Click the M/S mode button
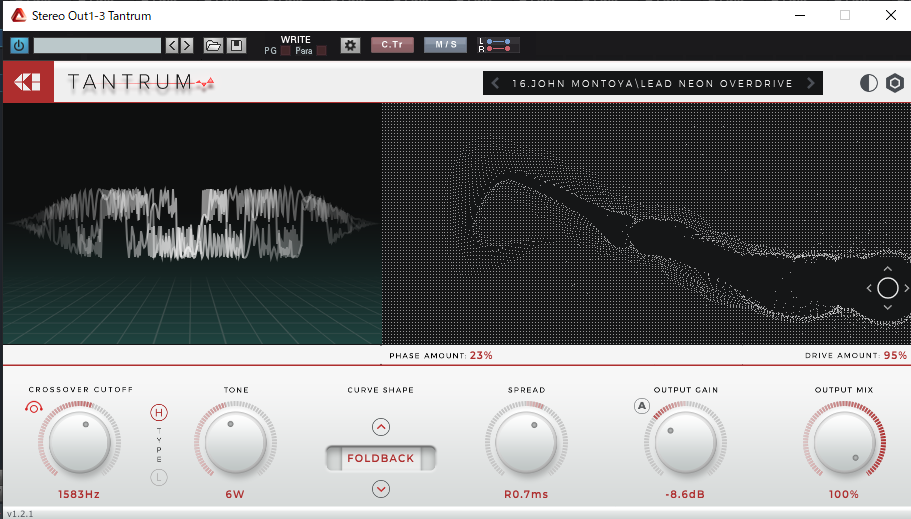911x519 pixels. click(445, 45)
